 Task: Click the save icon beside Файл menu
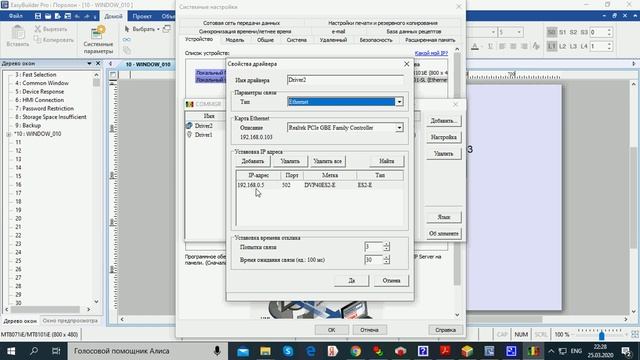click(38, 16)
